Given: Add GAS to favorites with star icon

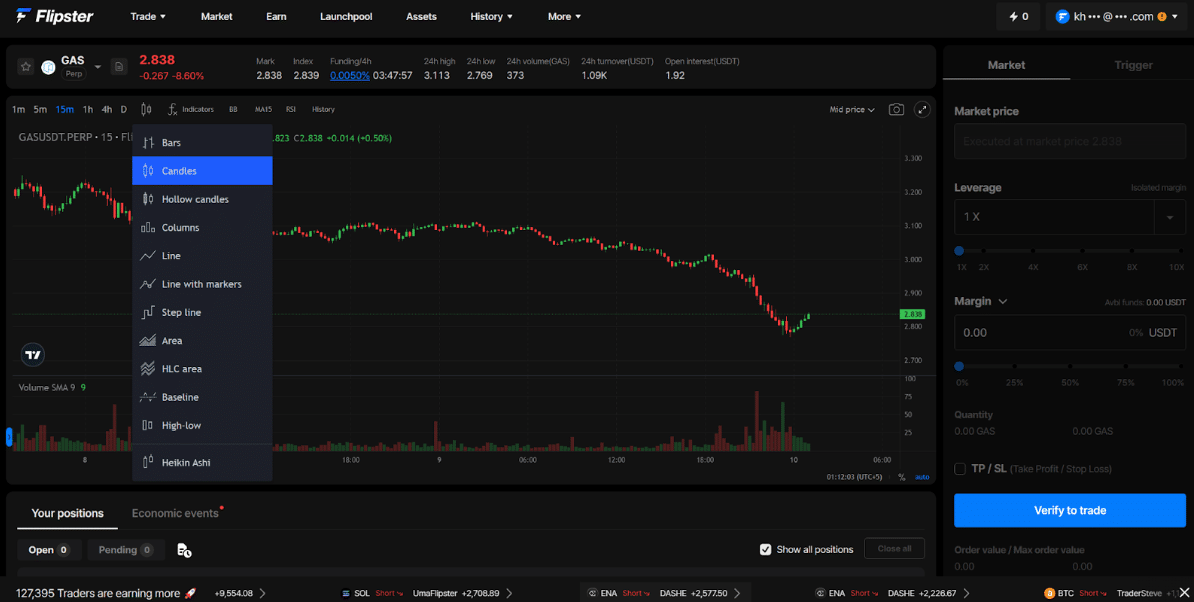Looking at the screenshot, I should (26, 67).
